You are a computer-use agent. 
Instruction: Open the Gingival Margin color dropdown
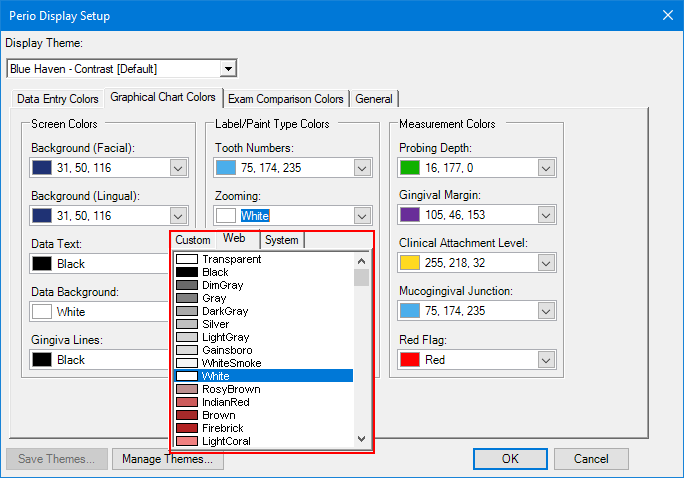[x=546, y=216]
